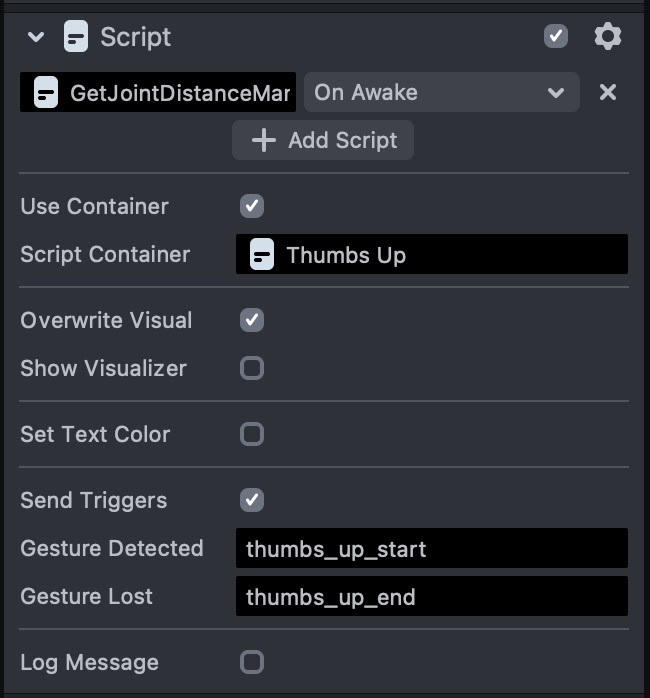Screen dimensions: 650x698
Task: Click the plus icon beside Add Script
Action: pyautogui.click(x=263, y=141)
